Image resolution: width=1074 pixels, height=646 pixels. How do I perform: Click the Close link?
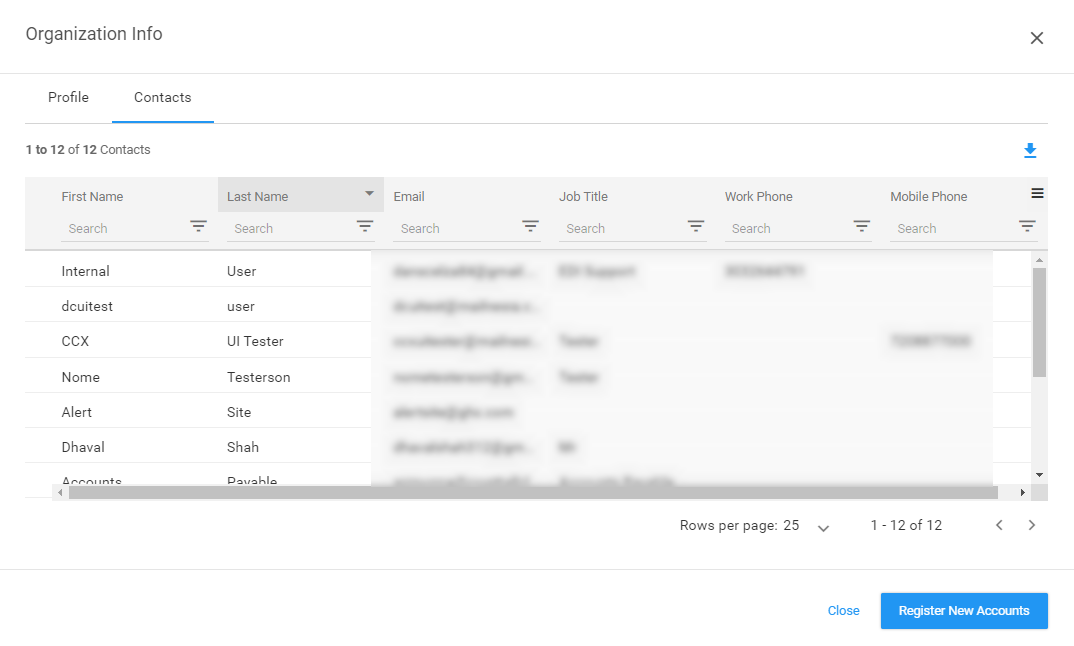[843, 610]
